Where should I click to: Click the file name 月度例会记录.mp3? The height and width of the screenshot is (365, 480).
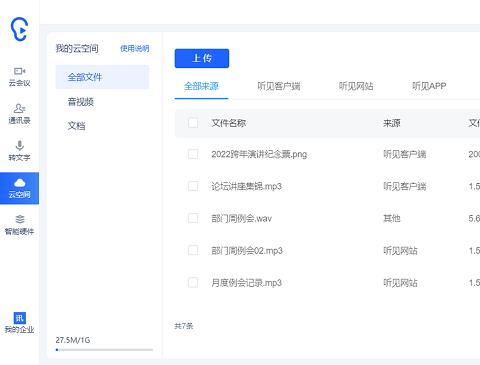click(246, 283)
